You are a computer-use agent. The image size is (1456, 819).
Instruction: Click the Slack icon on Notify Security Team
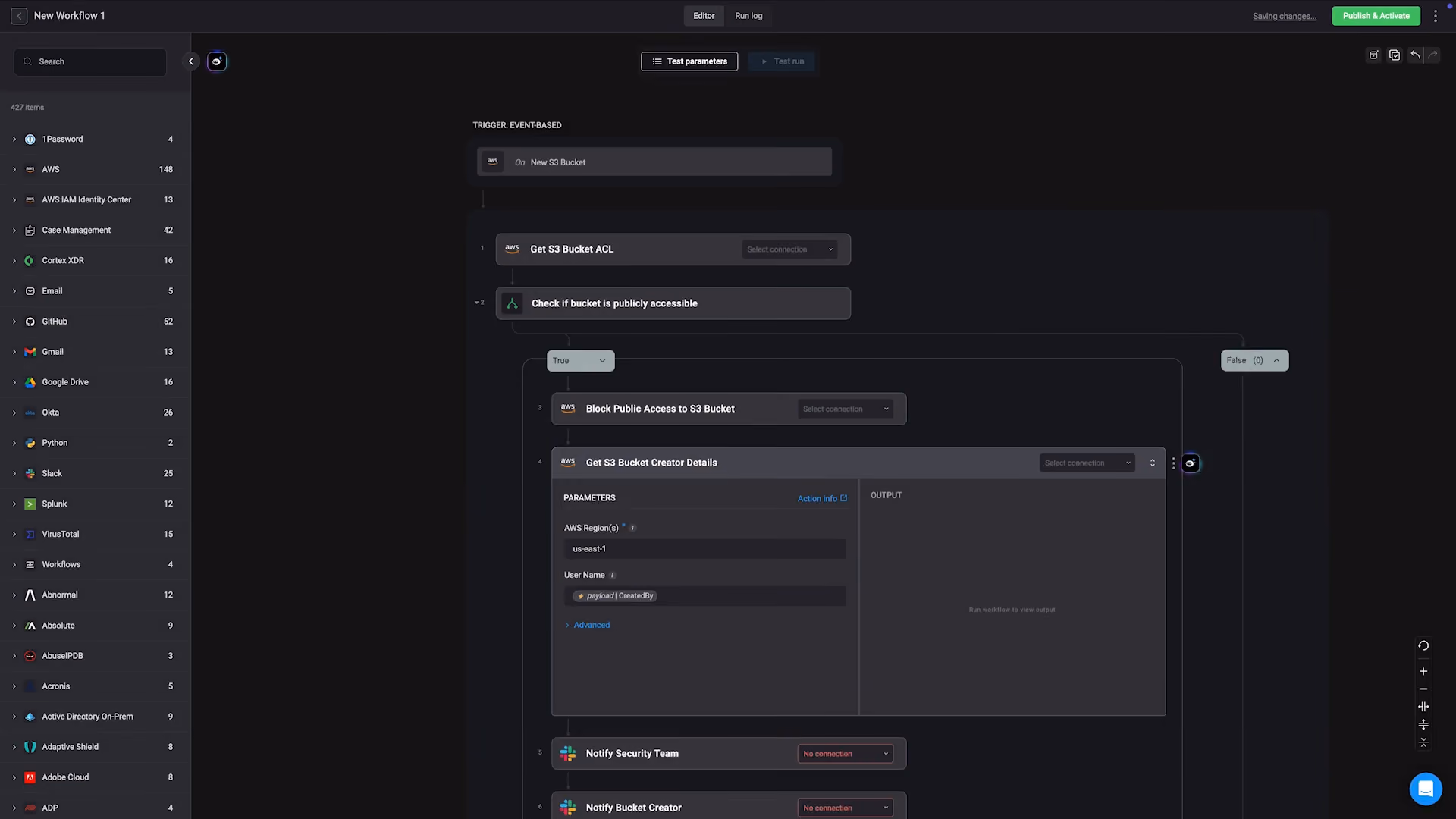pos(568,754)
